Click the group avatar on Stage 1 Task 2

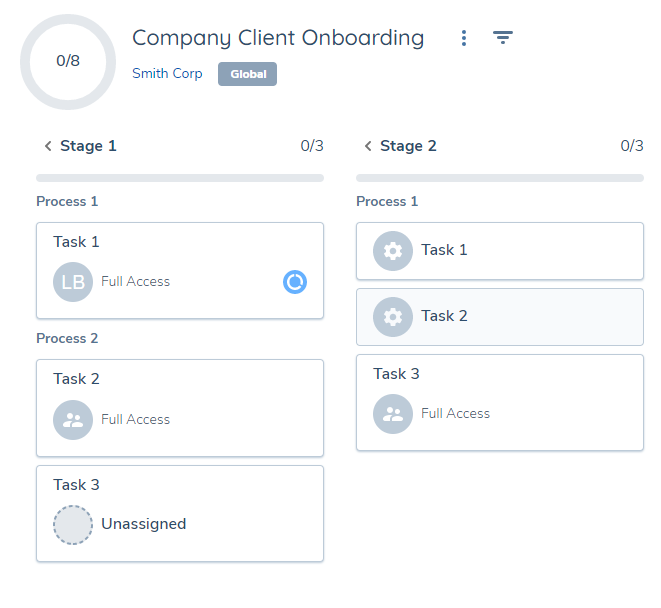pos(73,420)
